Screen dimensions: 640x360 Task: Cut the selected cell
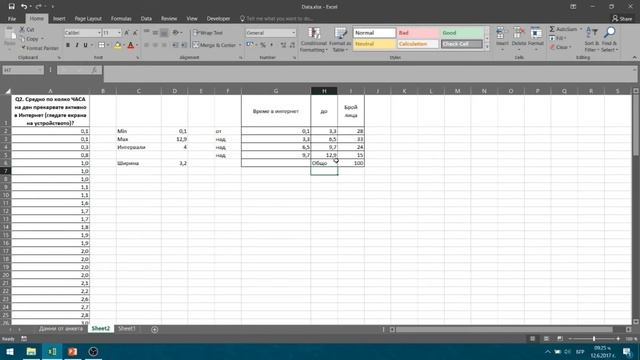[27, 30]
